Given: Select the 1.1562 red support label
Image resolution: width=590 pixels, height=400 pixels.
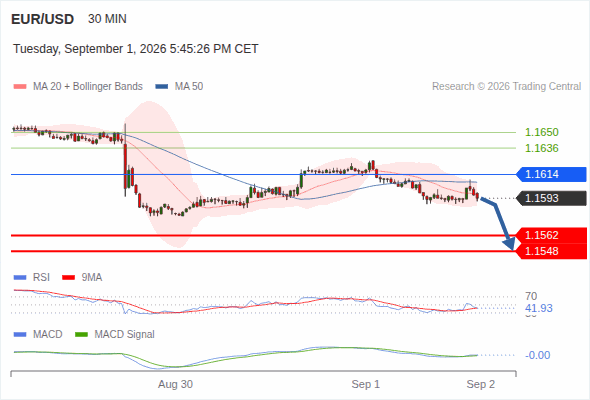Looking at the screenshot, I should click(x=551, y=235).
